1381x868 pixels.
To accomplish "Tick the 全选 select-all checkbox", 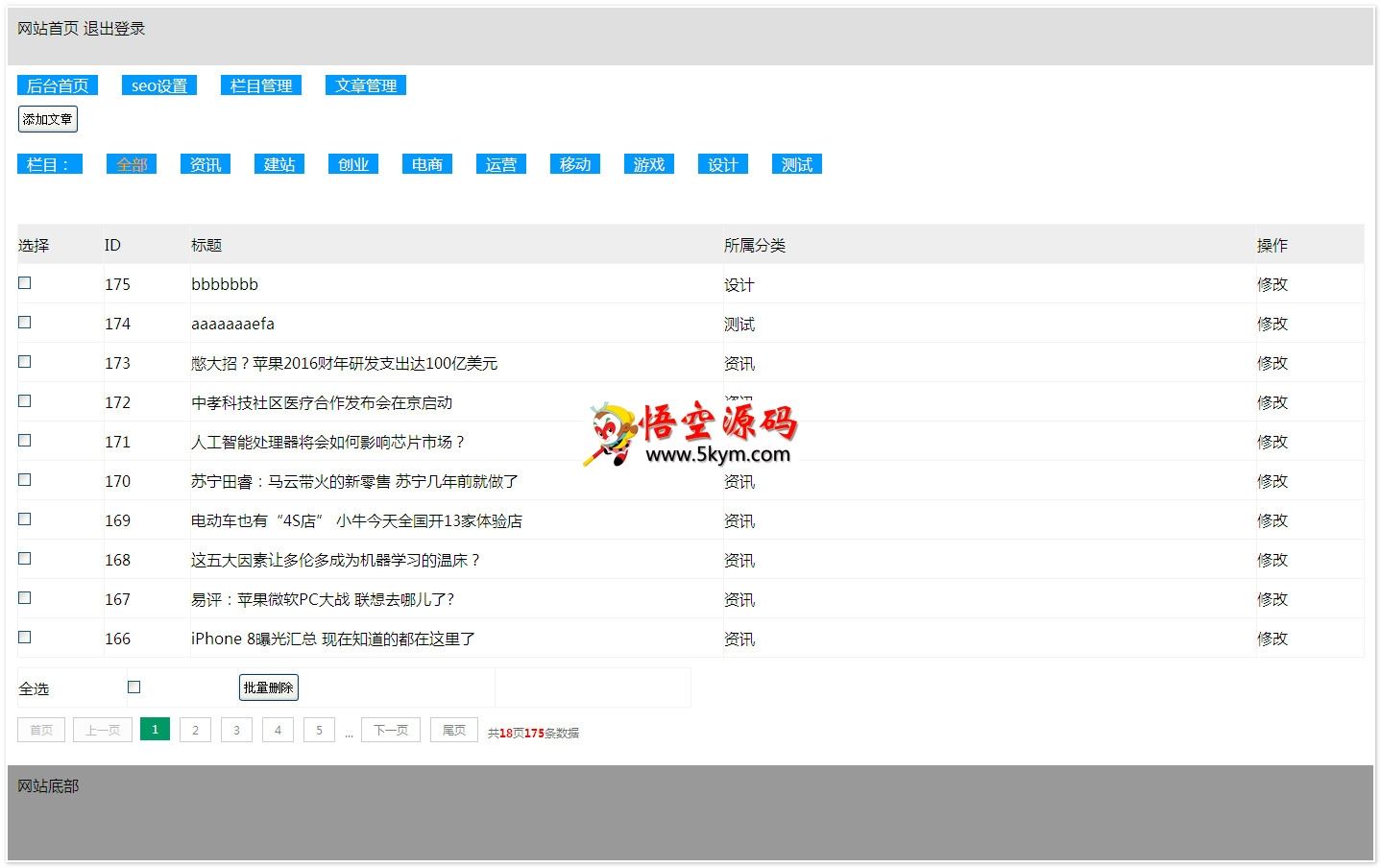I will [x=134, y=687].
